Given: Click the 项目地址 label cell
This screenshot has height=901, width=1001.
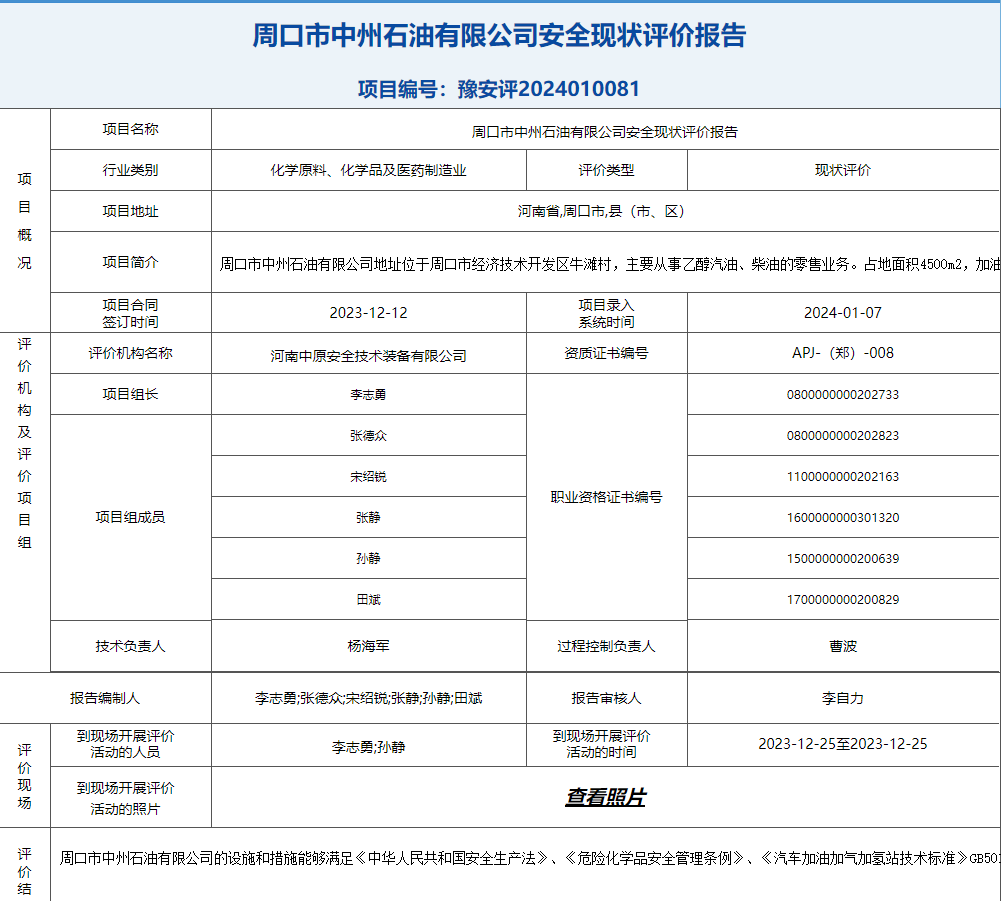Looking at the screenshot, I should pyautogui.click(x=130, y=211).
